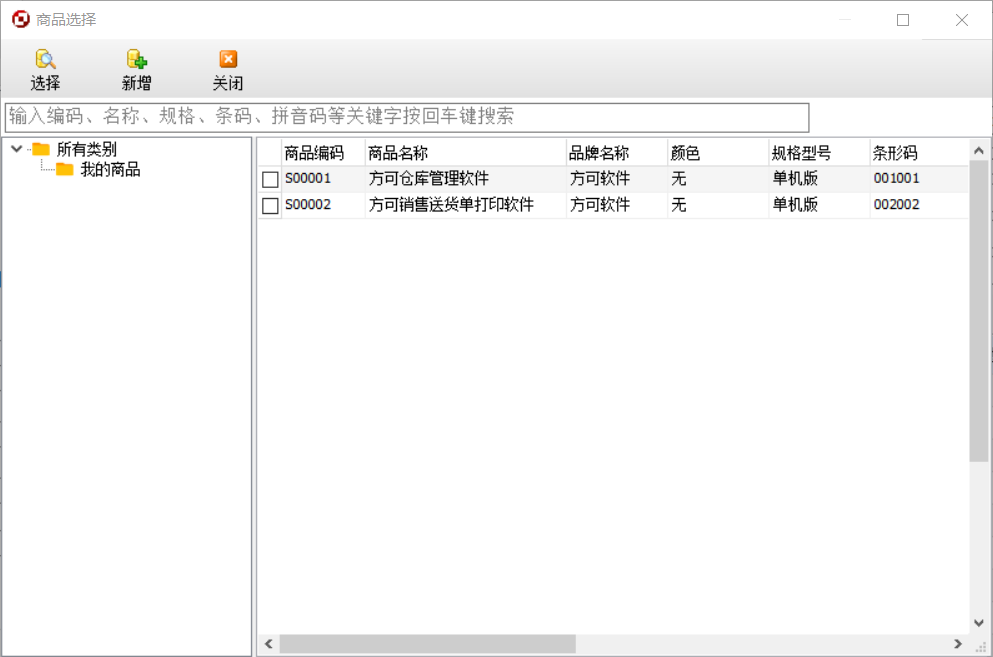The height and width of the screenshot is (657, 993).
Task: Tick the checkbox for product S00002
Action: (270, 206)
